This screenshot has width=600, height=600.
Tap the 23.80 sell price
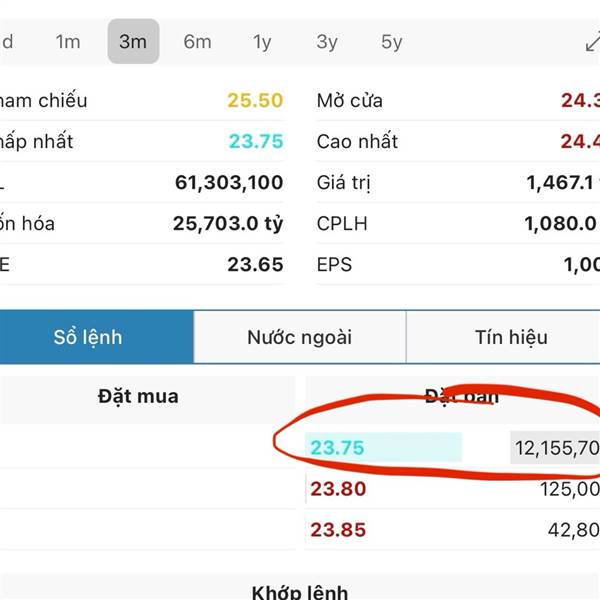coord(338,489)
